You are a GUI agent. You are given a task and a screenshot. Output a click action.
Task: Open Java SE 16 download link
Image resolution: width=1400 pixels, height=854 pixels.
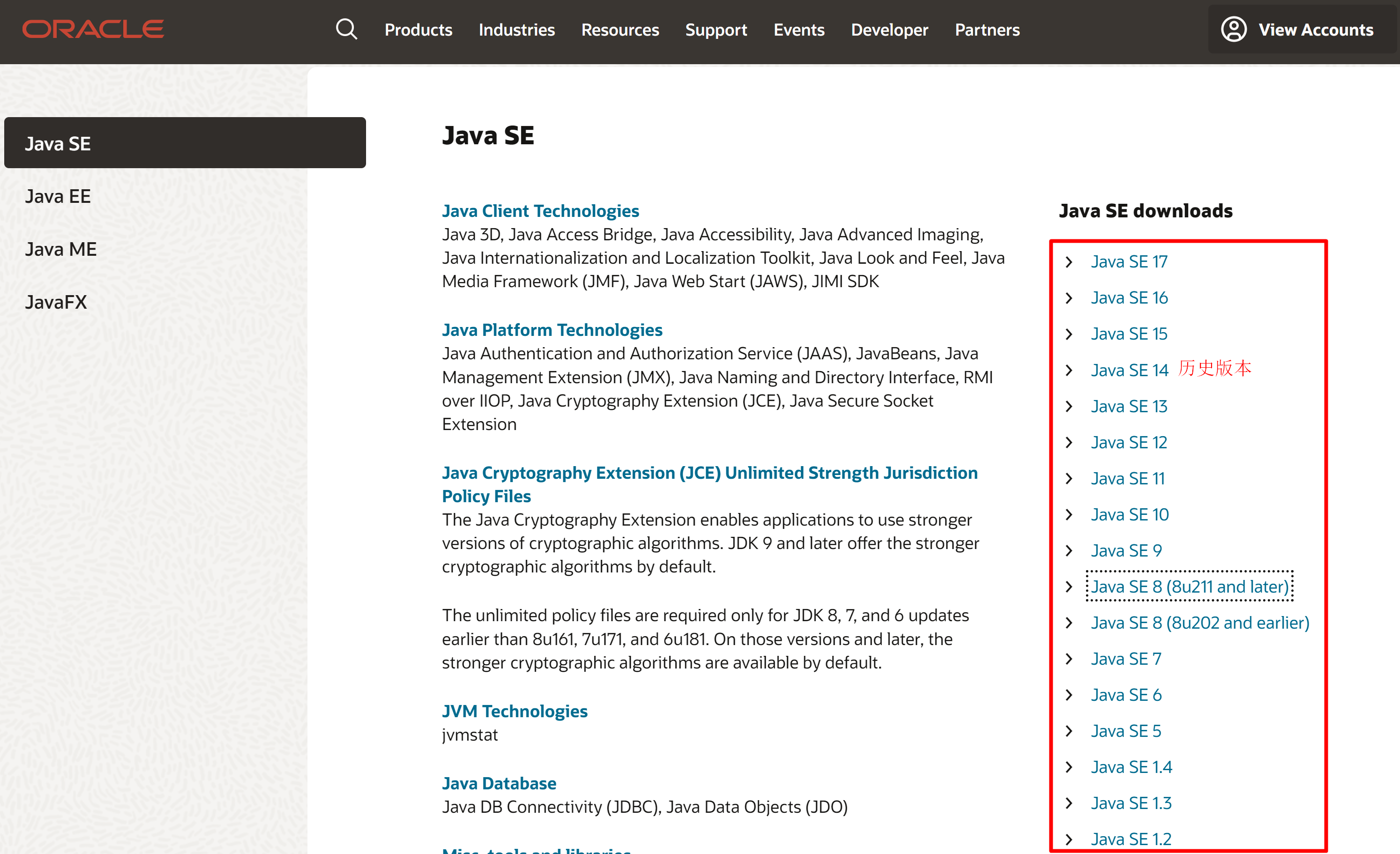[x=1129, y=298]
